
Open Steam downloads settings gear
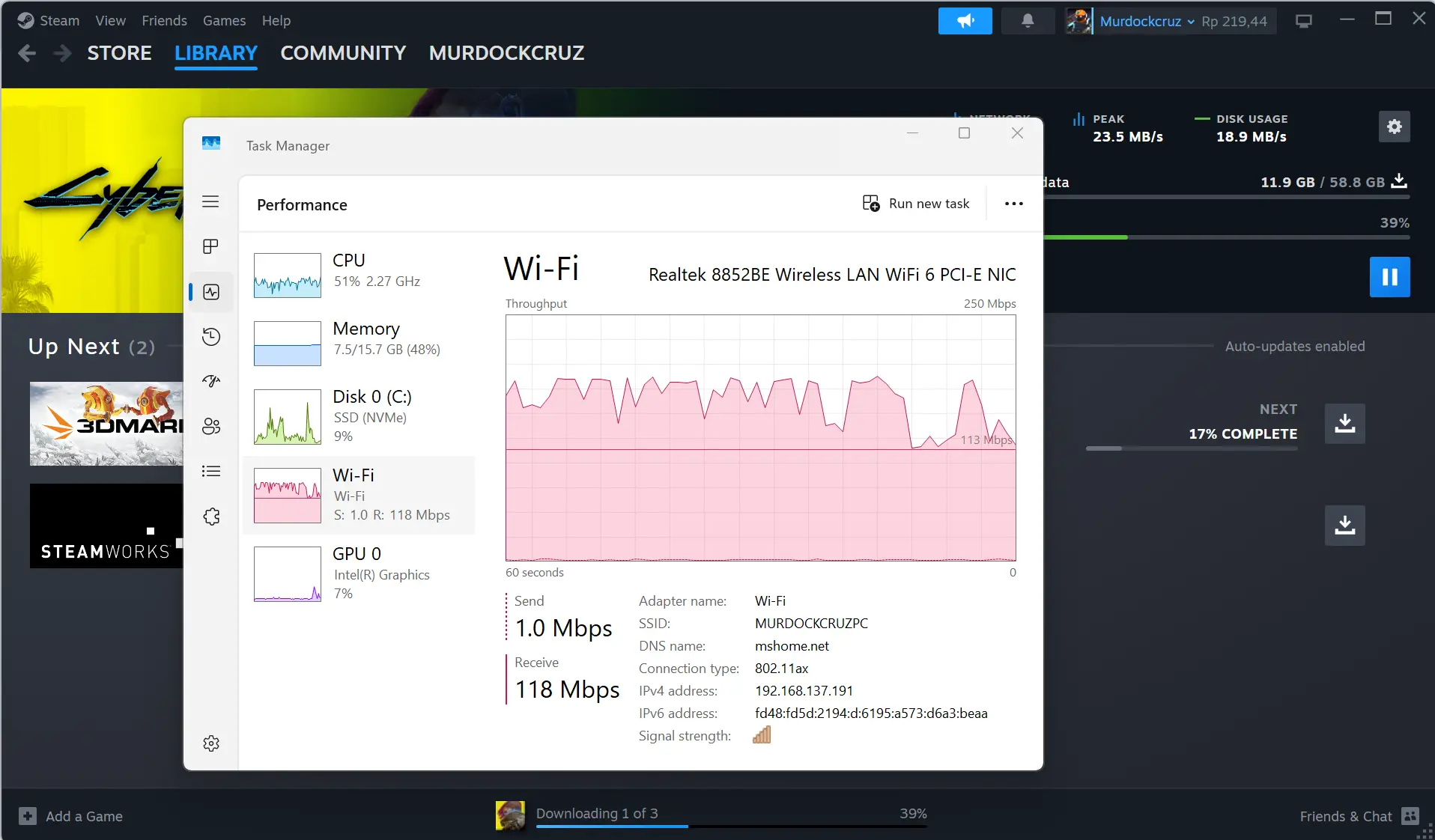point(1394,127)
